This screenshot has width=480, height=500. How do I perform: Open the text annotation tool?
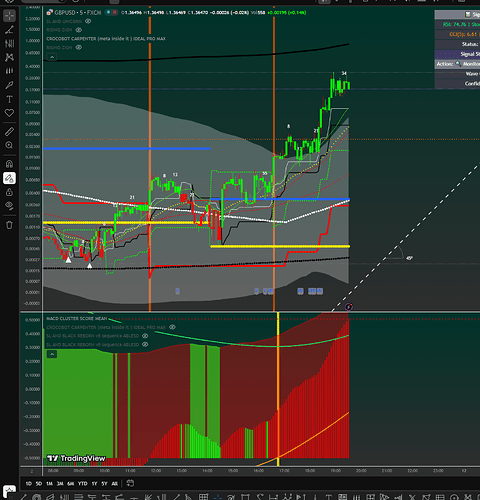coord(9,99)
